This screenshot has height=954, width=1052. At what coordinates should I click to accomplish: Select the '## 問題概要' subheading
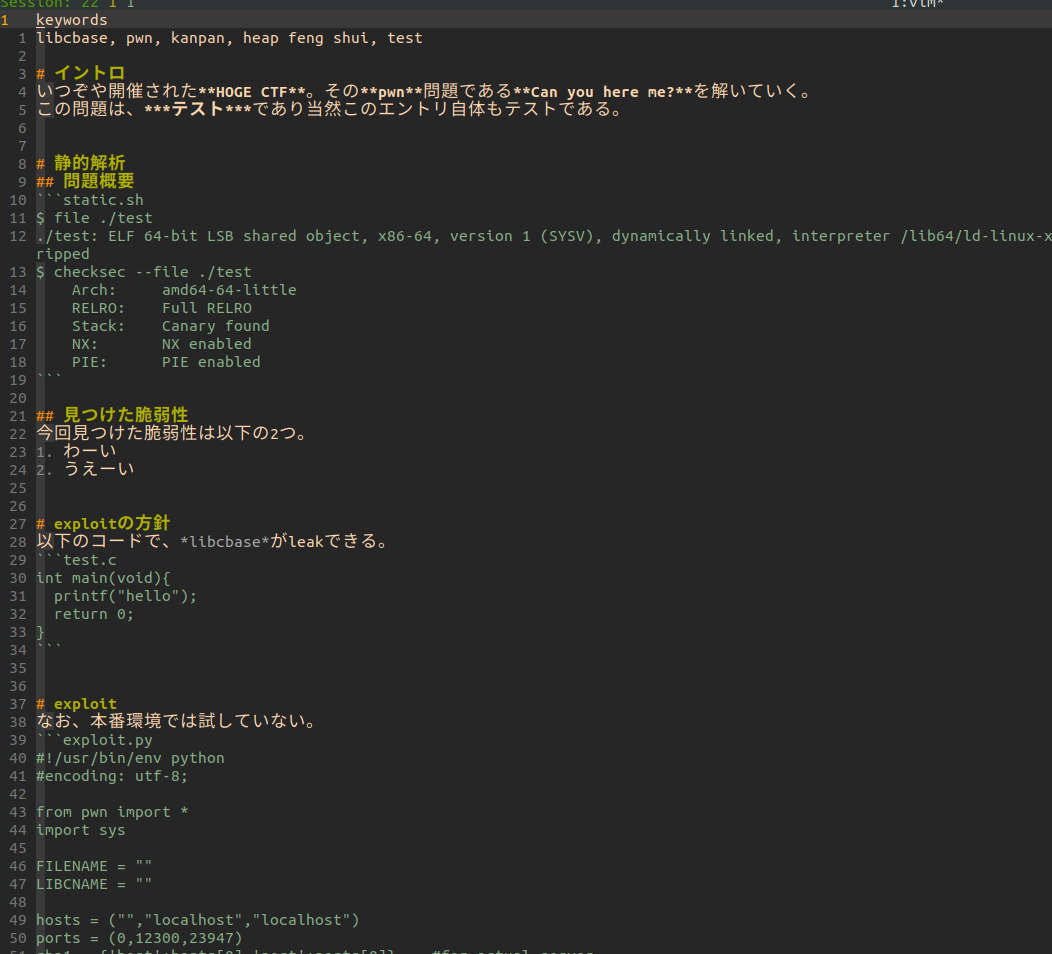click(85, 181)
